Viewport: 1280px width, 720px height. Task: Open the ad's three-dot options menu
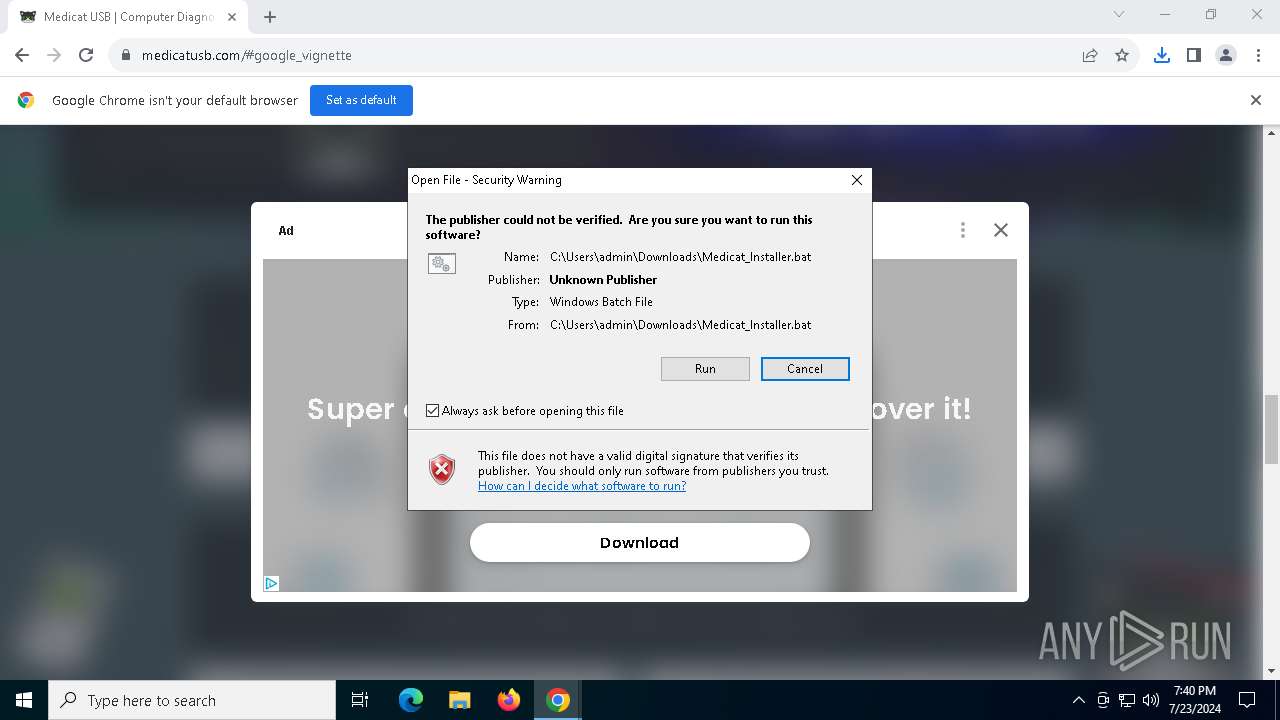(963, 230)
